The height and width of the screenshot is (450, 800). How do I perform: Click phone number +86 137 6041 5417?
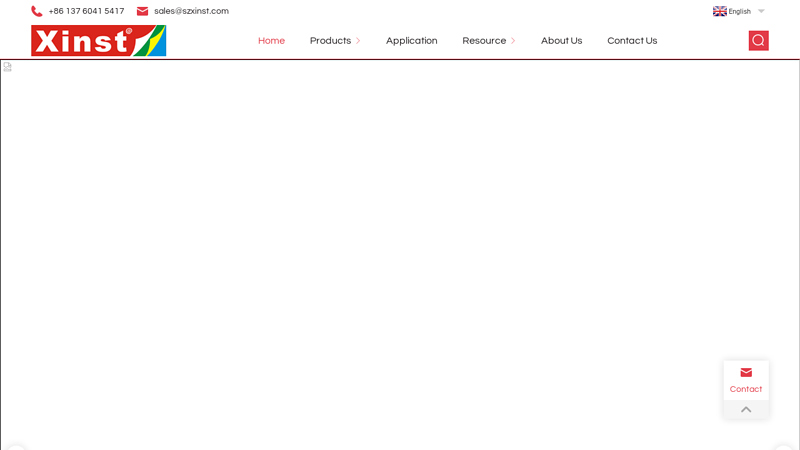86,11
